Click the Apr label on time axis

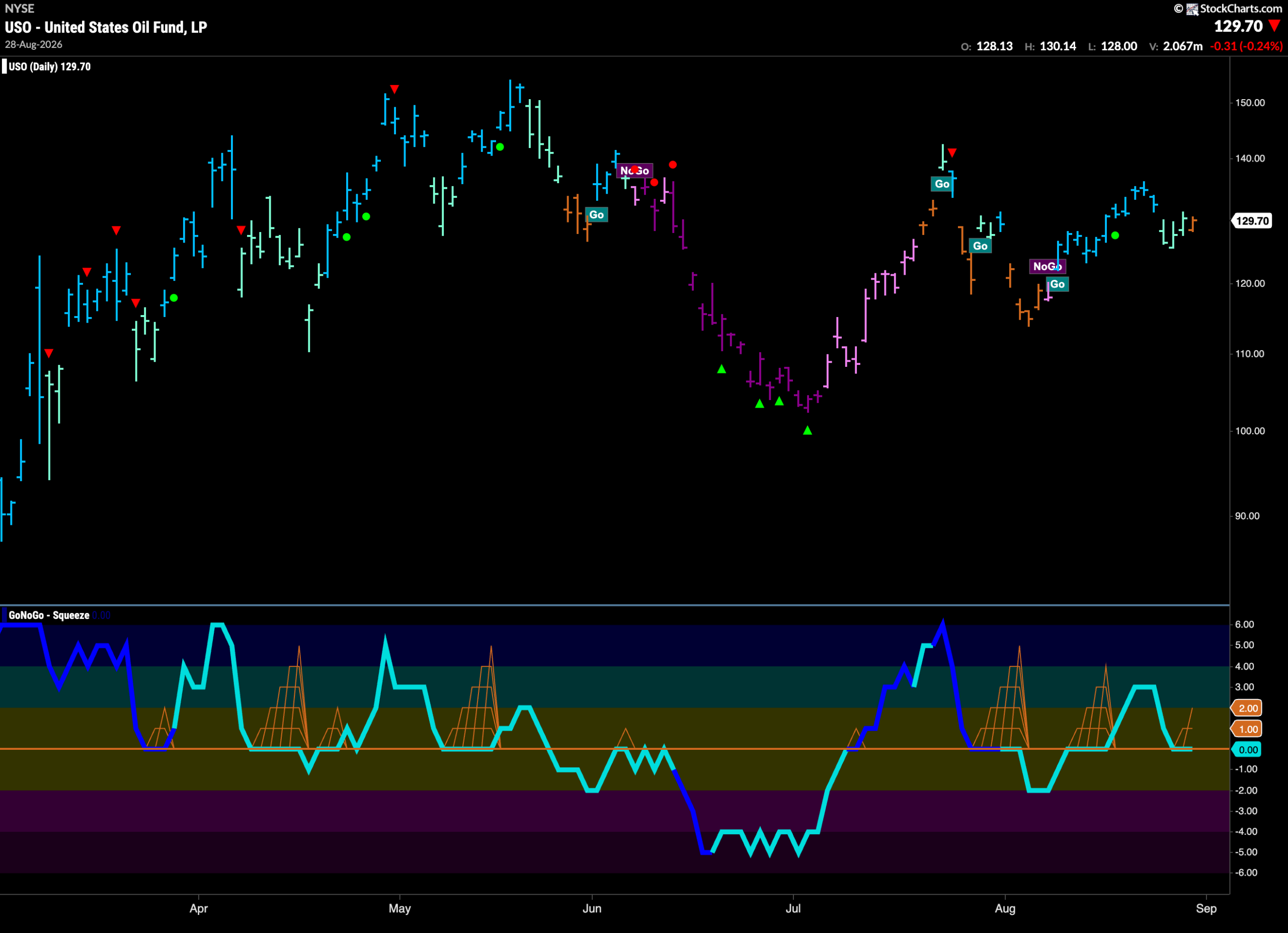click(199, 908)
